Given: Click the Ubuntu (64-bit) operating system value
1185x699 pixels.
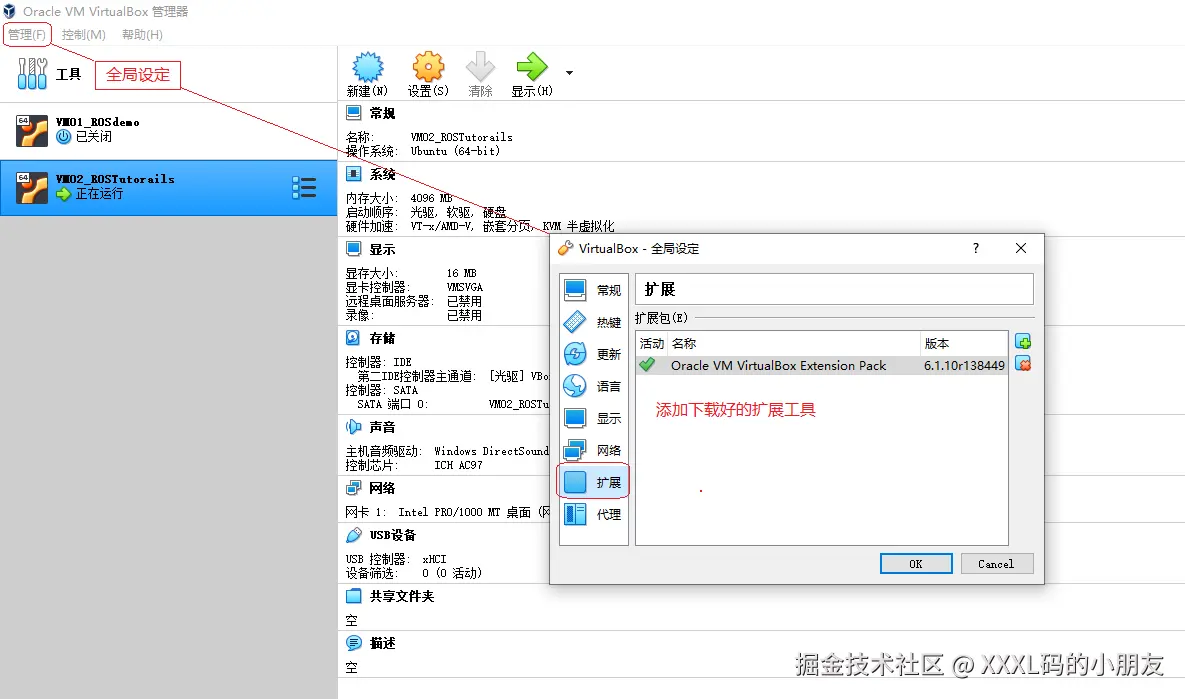Looking at the screenshot, I should point(455,151).
